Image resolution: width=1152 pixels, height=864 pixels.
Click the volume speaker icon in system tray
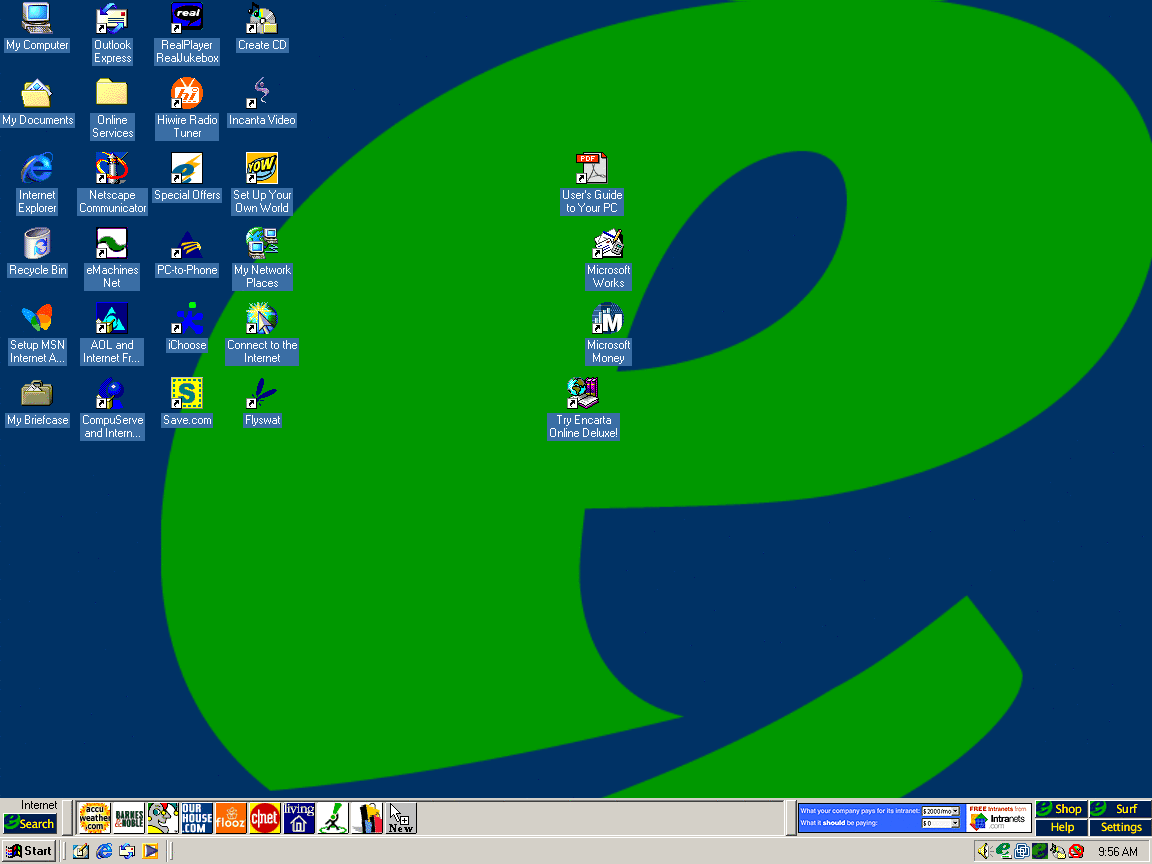(984, 851)
